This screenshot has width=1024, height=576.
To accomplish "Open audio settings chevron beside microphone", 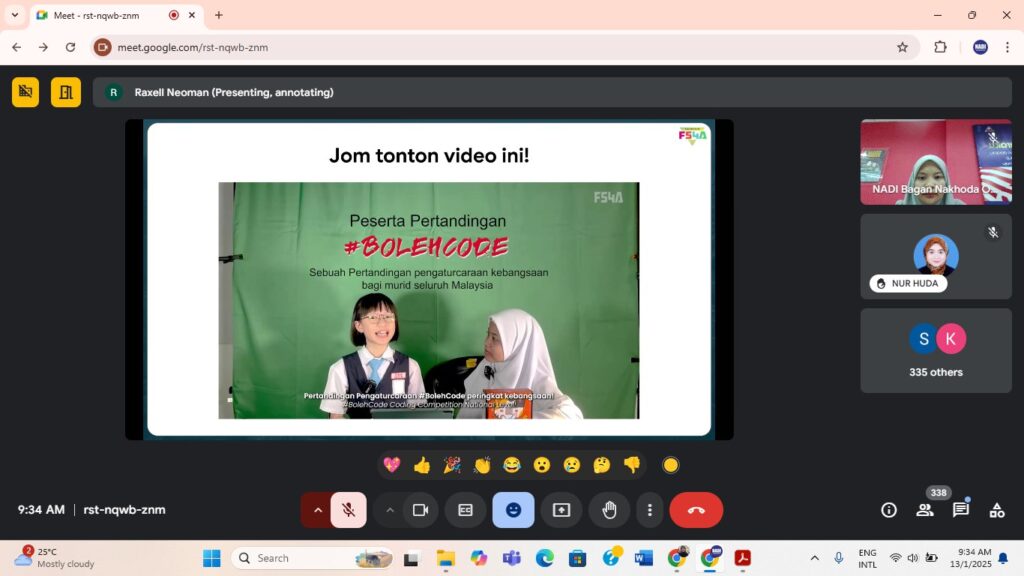I will coord(317,510).
